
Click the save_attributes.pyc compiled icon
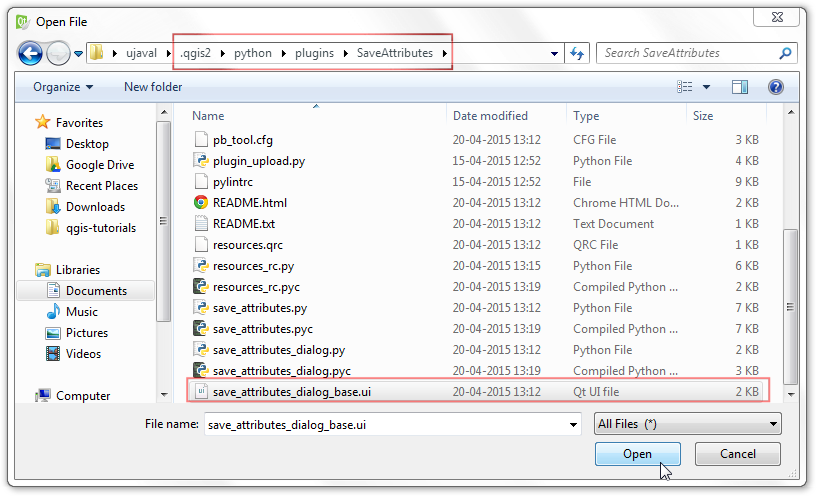tap(201, 329)
